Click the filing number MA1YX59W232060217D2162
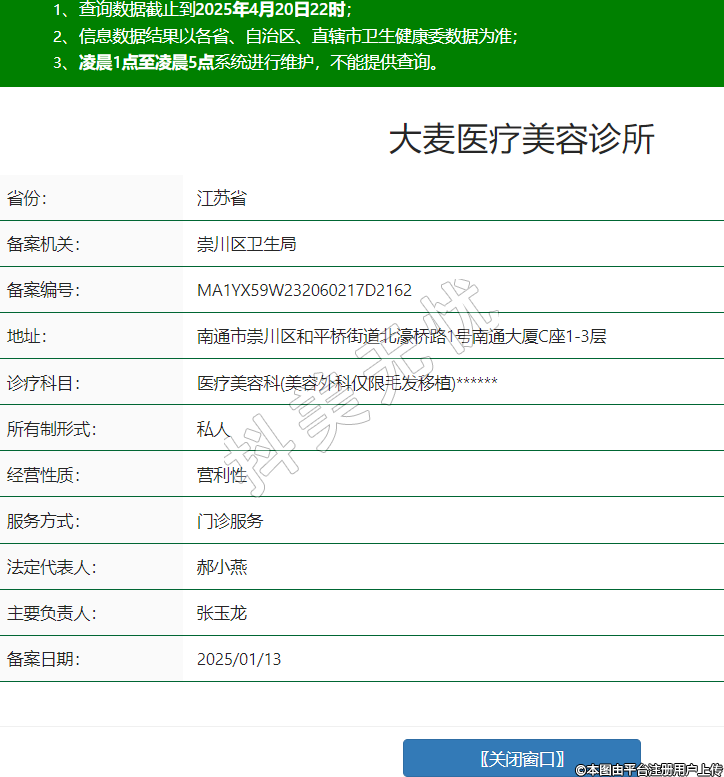724x777 pixels. [x=304, y=290]
